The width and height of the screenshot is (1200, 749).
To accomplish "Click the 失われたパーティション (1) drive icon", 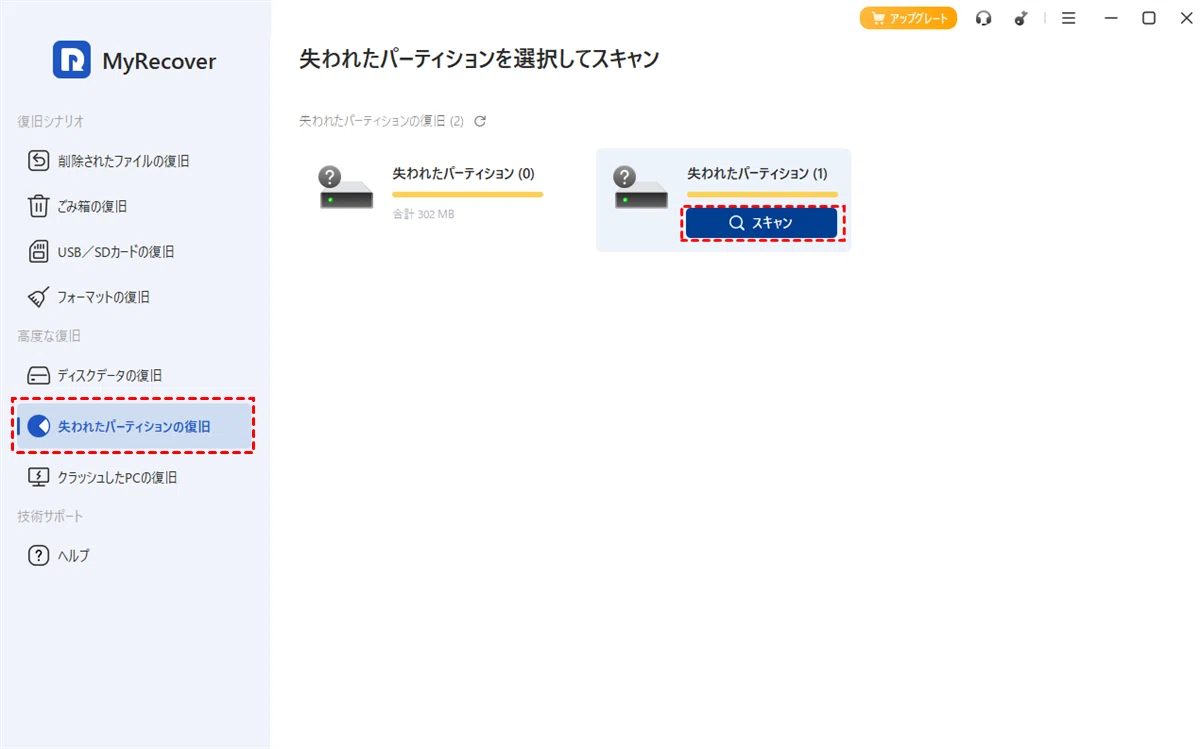I will pos(641,187).
